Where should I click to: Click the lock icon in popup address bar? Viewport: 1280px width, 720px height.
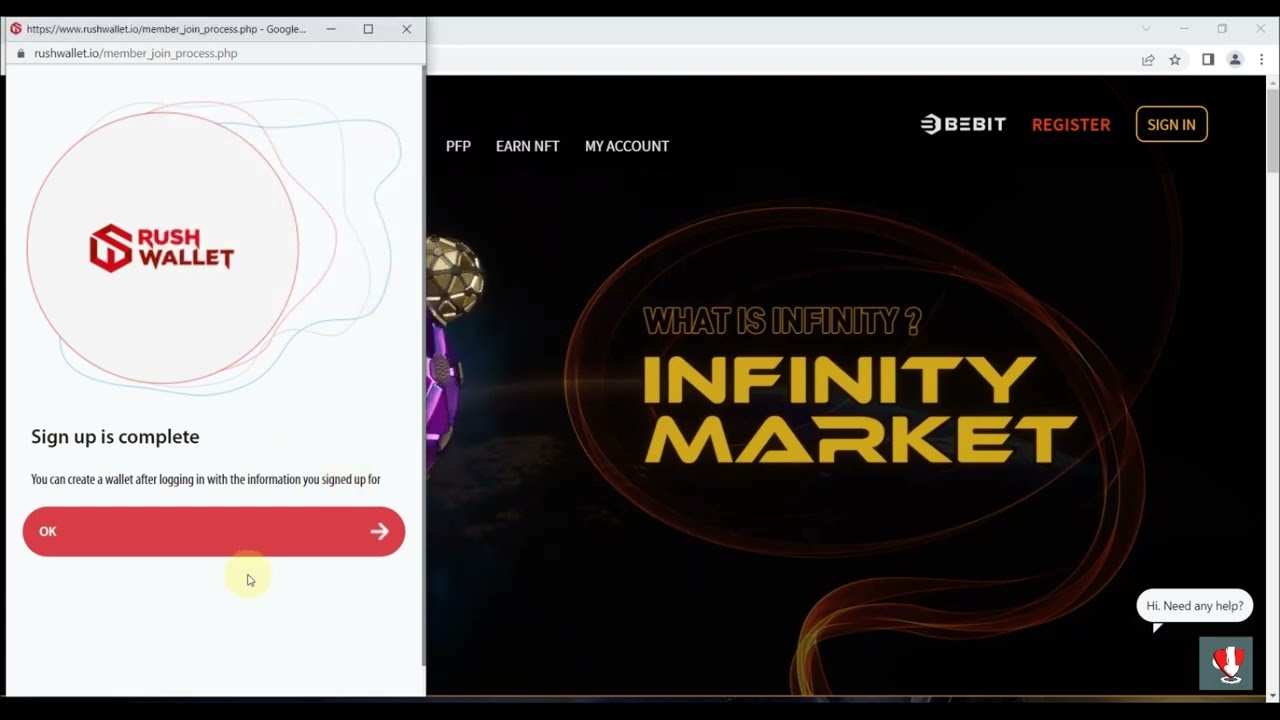pyautogui.click(x=20, y=53)
